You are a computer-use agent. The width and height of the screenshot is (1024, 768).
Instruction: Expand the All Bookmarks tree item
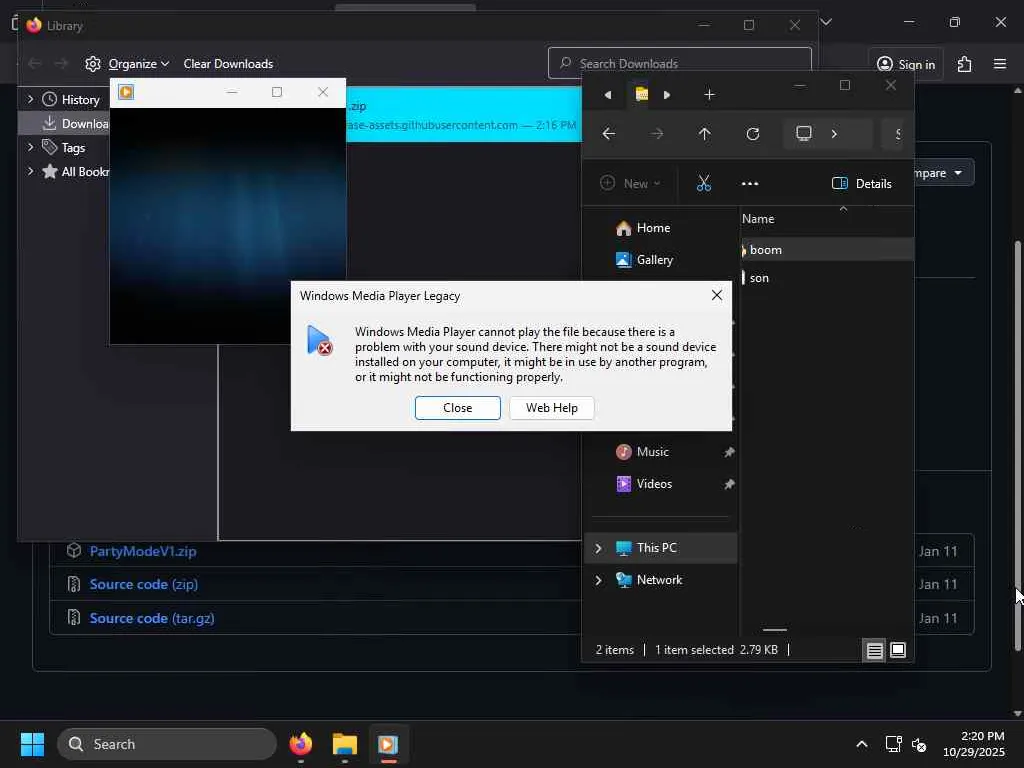click(30, 171)
